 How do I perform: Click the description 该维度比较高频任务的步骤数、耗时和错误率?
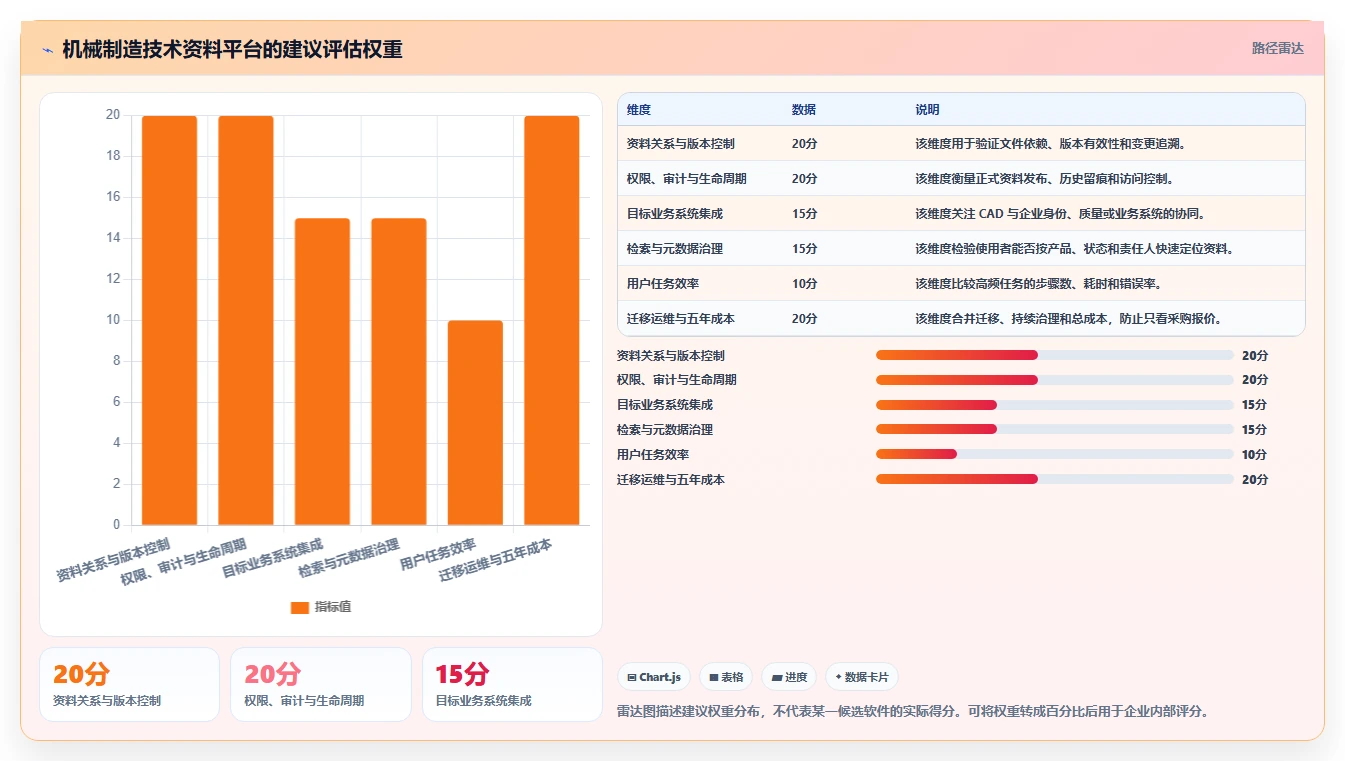1038,284
